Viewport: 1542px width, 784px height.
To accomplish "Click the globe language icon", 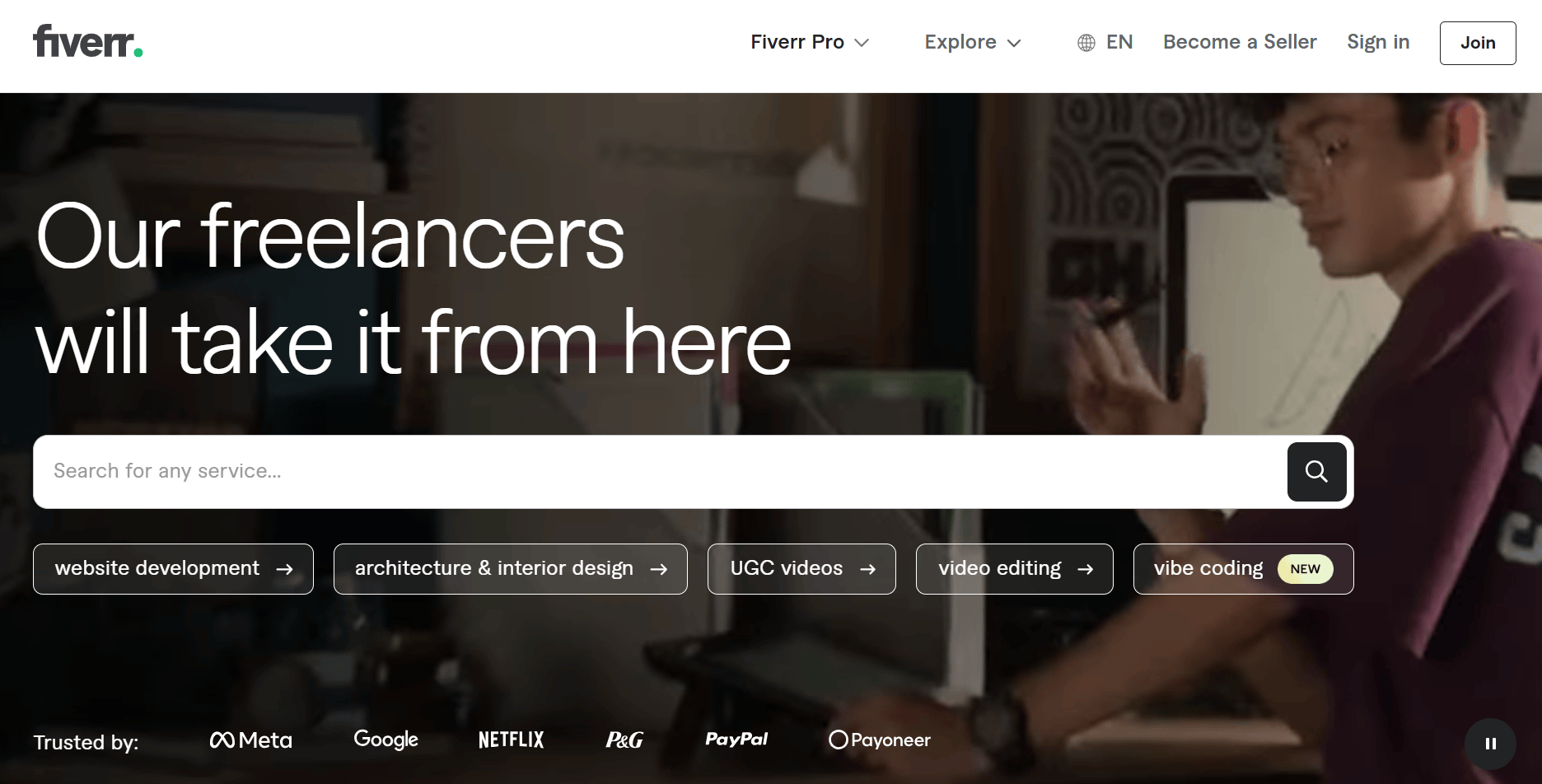I will tap(1086, 43).
